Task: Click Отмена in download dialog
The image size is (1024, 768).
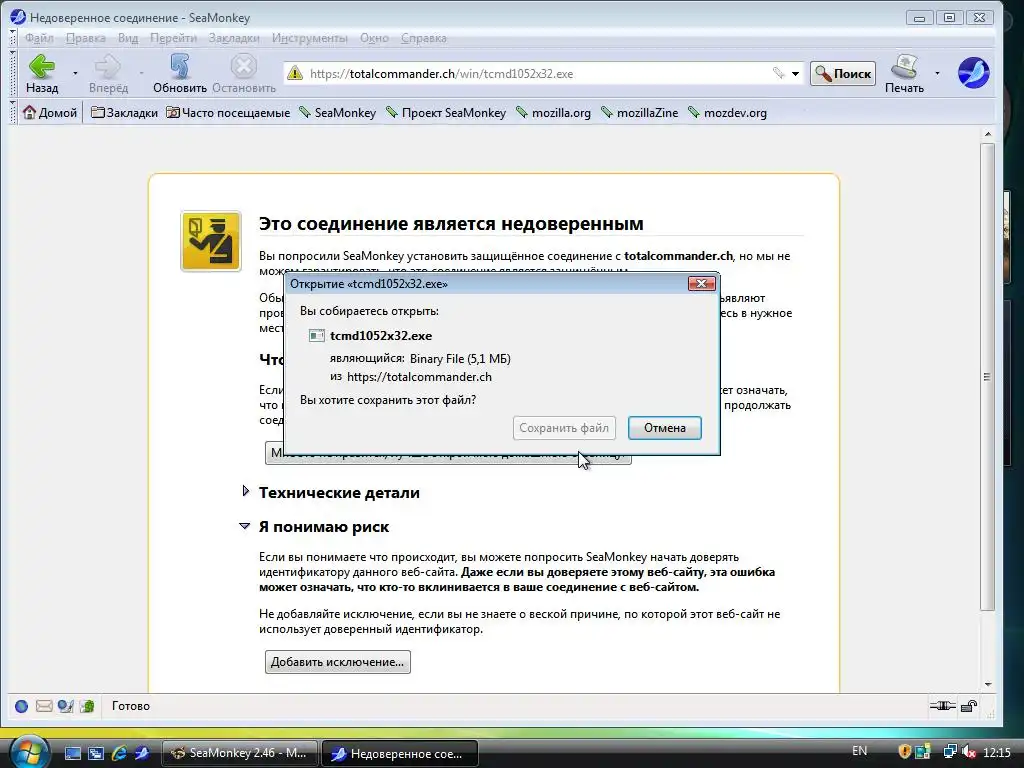Action: (665, 428)
